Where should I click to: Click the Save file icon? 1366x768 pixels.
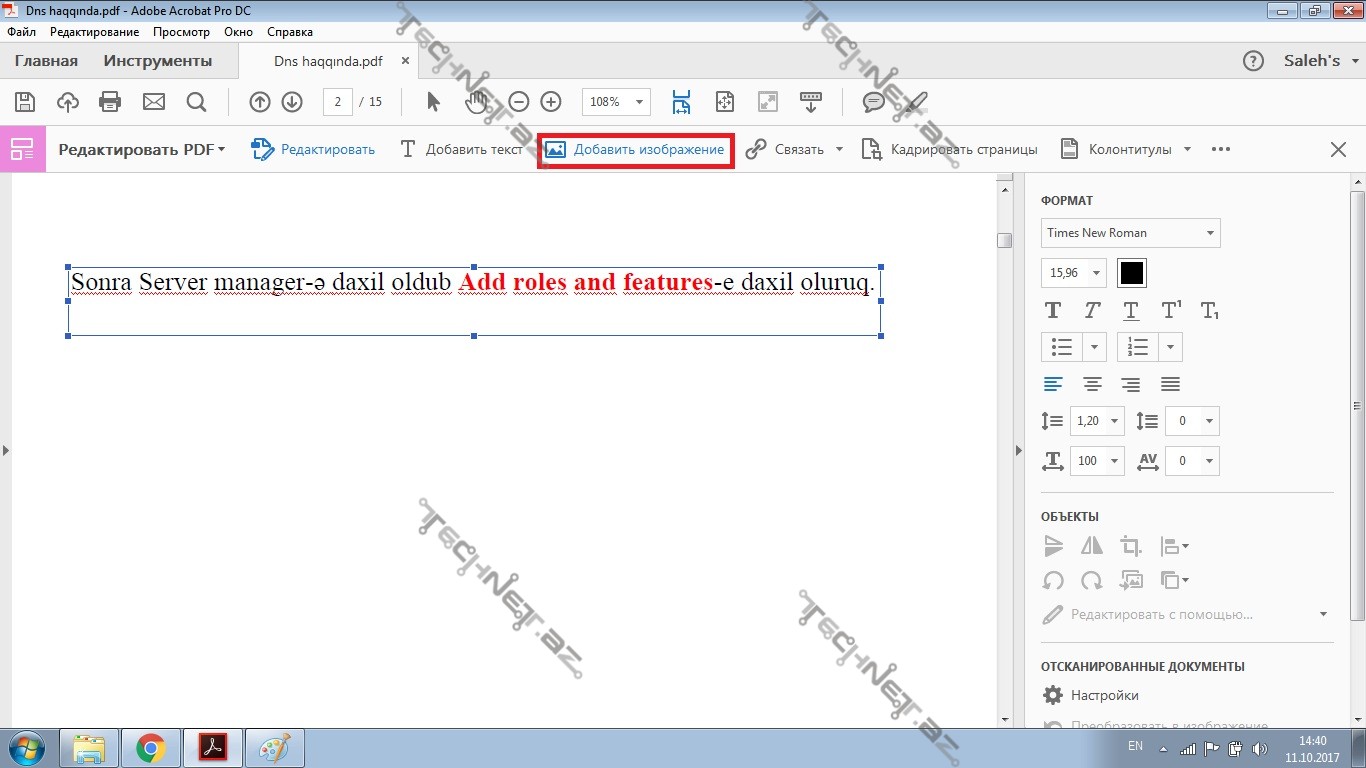point(25,102)
